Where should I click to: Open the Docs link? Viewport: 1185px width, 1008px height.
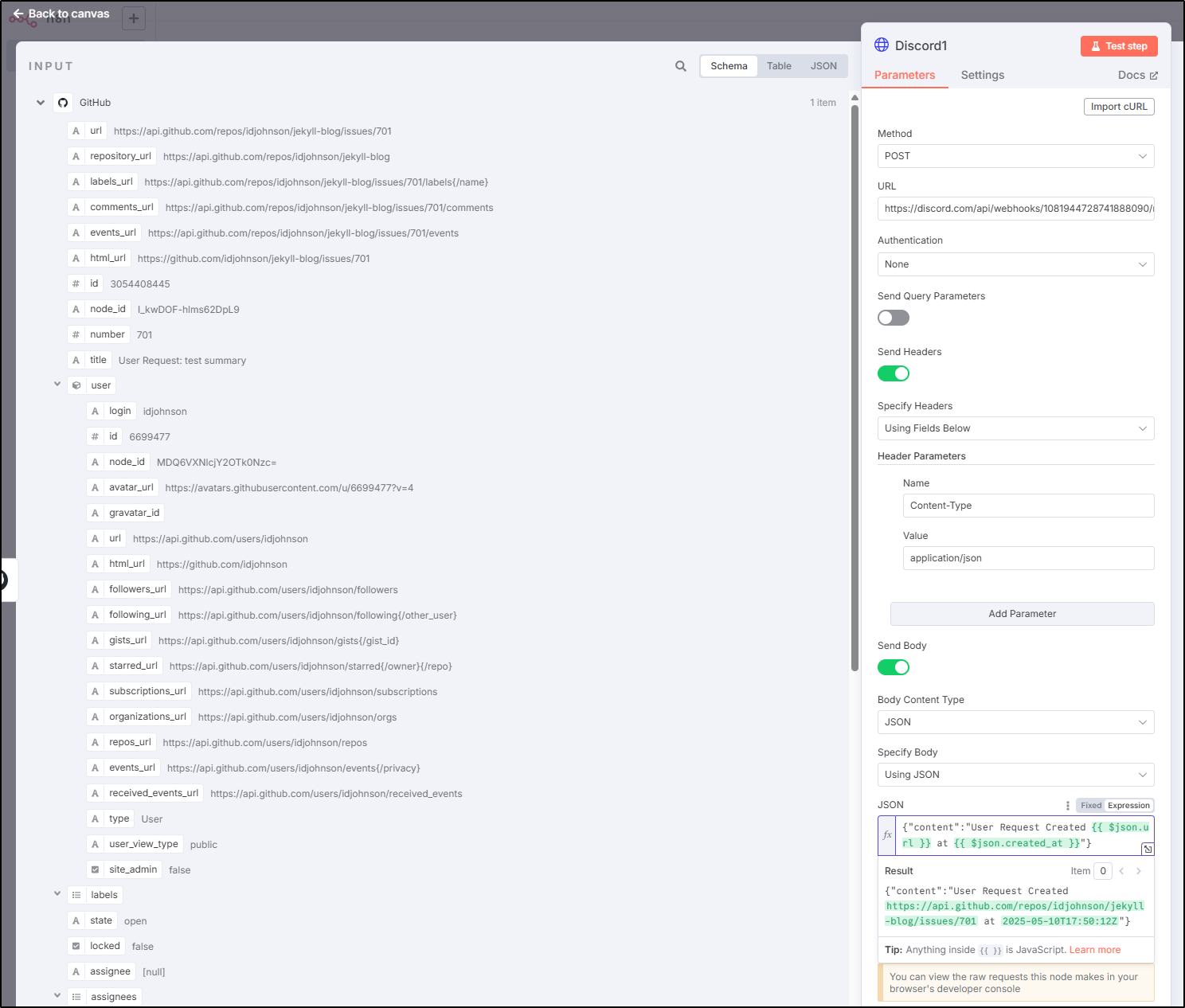[1137, 75]
